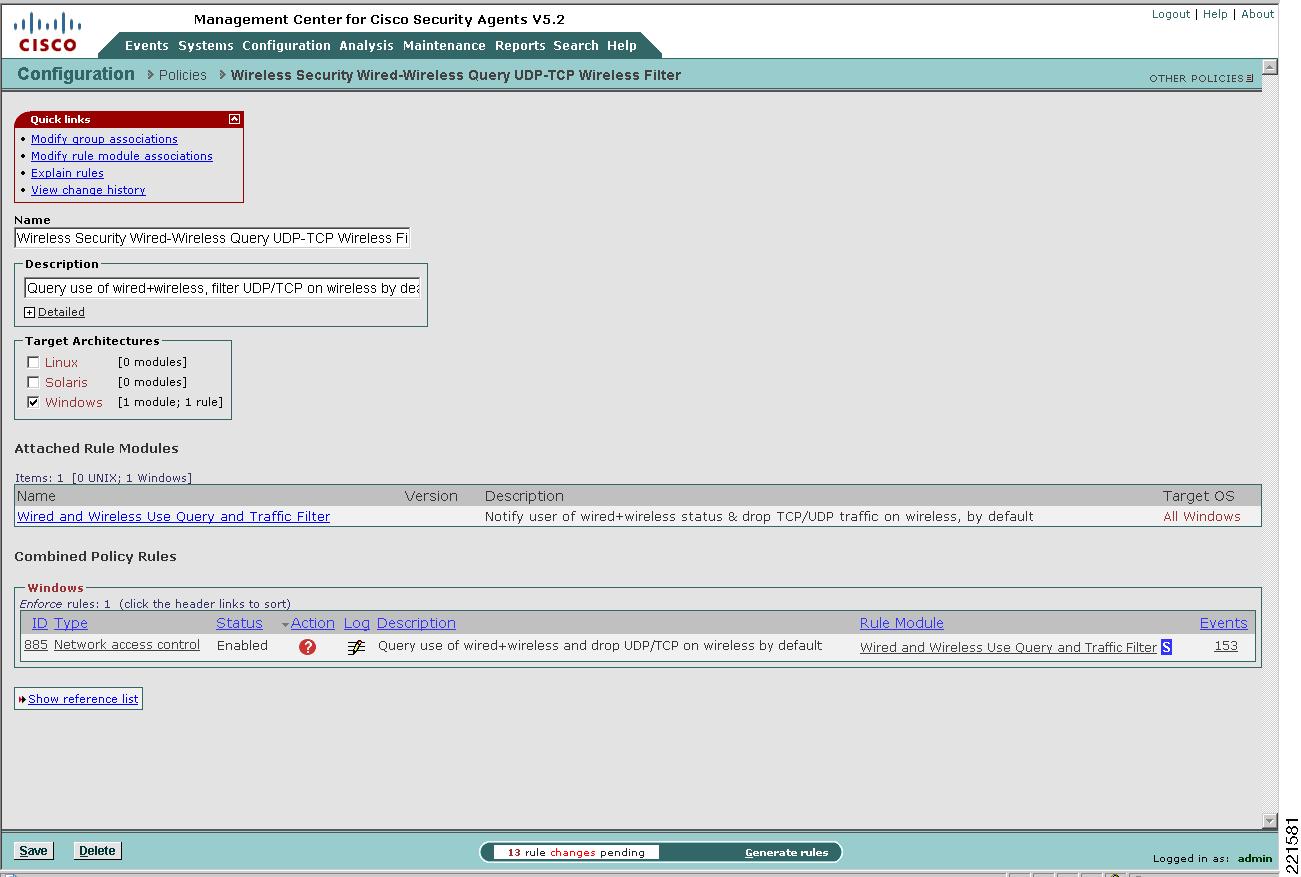Click the scrollbar up arrow
The height and width of the screenshot is (877, 1301).
pyautogui.click(x=1270, y=67)
